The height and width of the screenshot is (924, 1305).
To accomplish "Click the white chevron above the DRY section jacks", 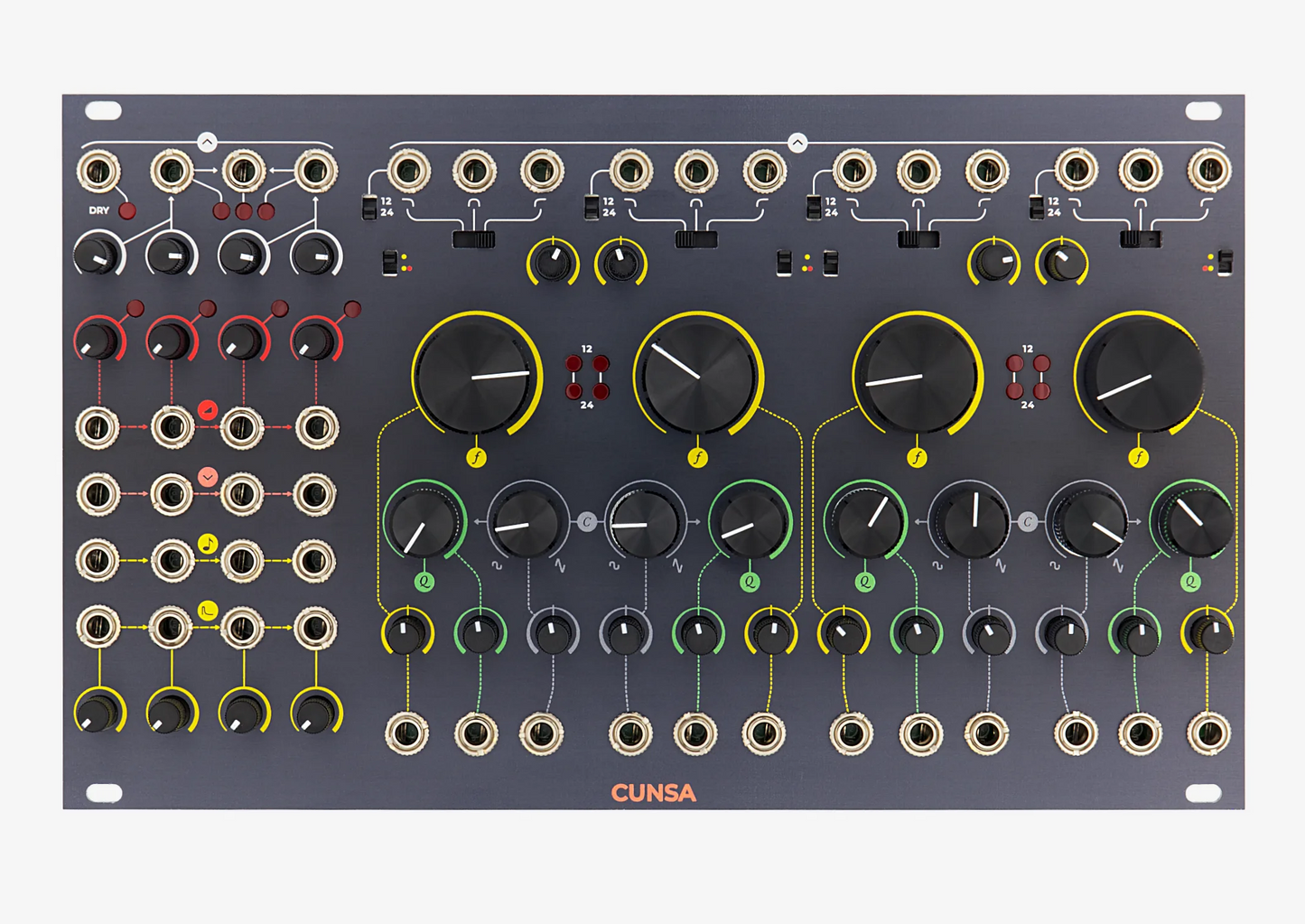I will pos(207,142).
